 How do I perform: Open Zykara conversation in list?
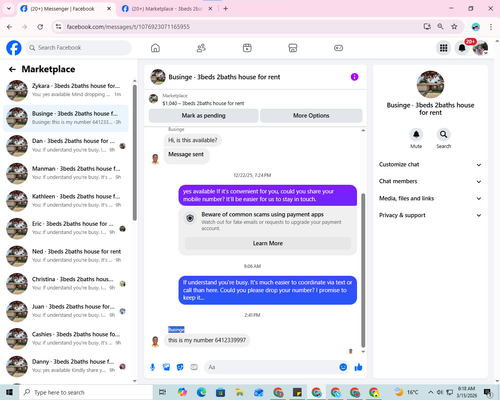click(67, 90)
